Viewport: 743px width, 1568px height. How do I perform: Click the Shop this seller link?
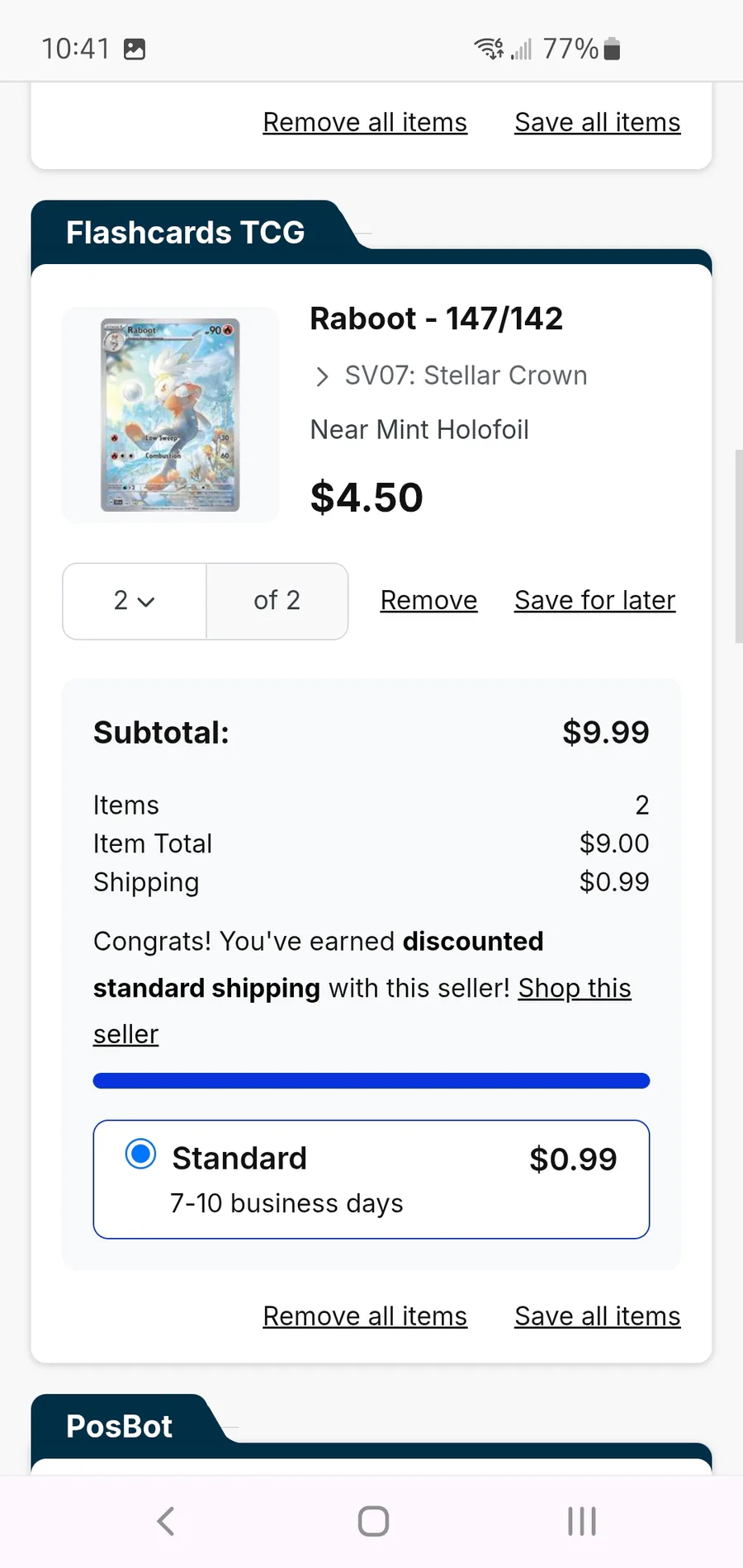pos(574,989)
